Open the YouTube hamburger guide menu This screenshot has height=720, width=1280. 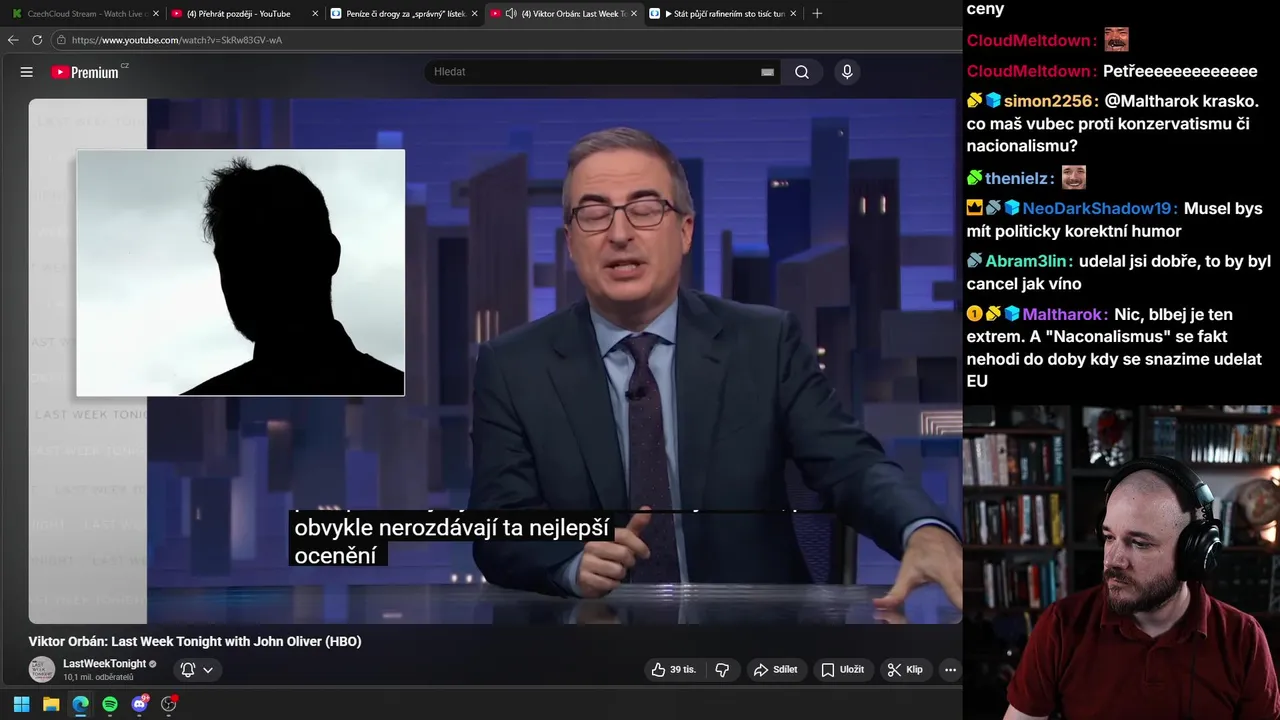27,72
